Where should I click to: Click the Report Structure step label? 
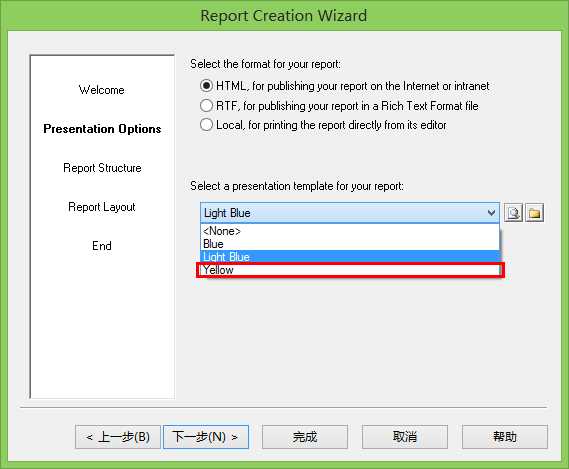click(x=102, y=168)
